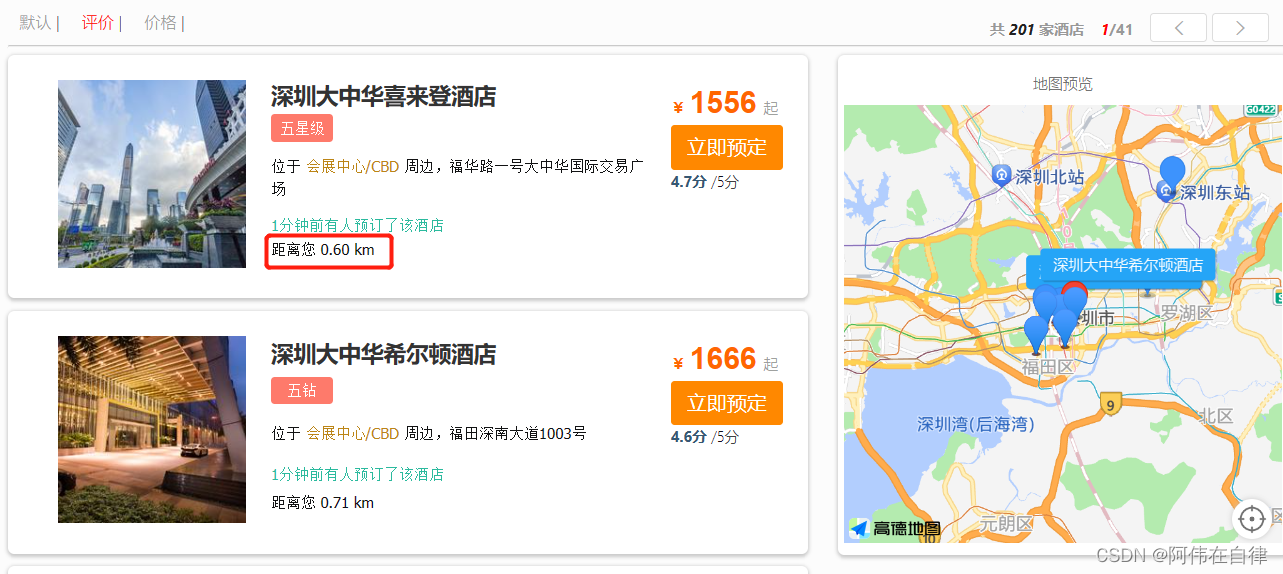
Task: Click the 距离您 0.71 km distance text
Action: pos(323,503)
